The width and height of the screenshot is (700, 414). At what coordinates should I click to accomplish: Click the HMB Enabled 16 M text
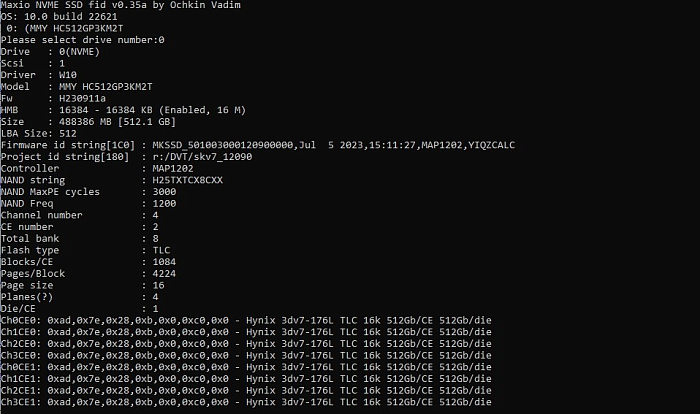click(202, 110)
